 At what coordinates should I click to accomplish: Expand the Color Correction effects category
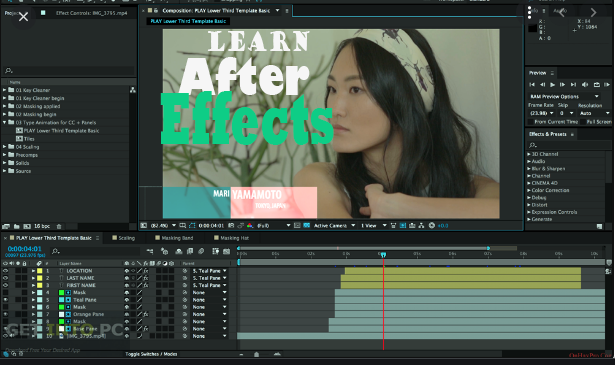click(x=529, y=190)
